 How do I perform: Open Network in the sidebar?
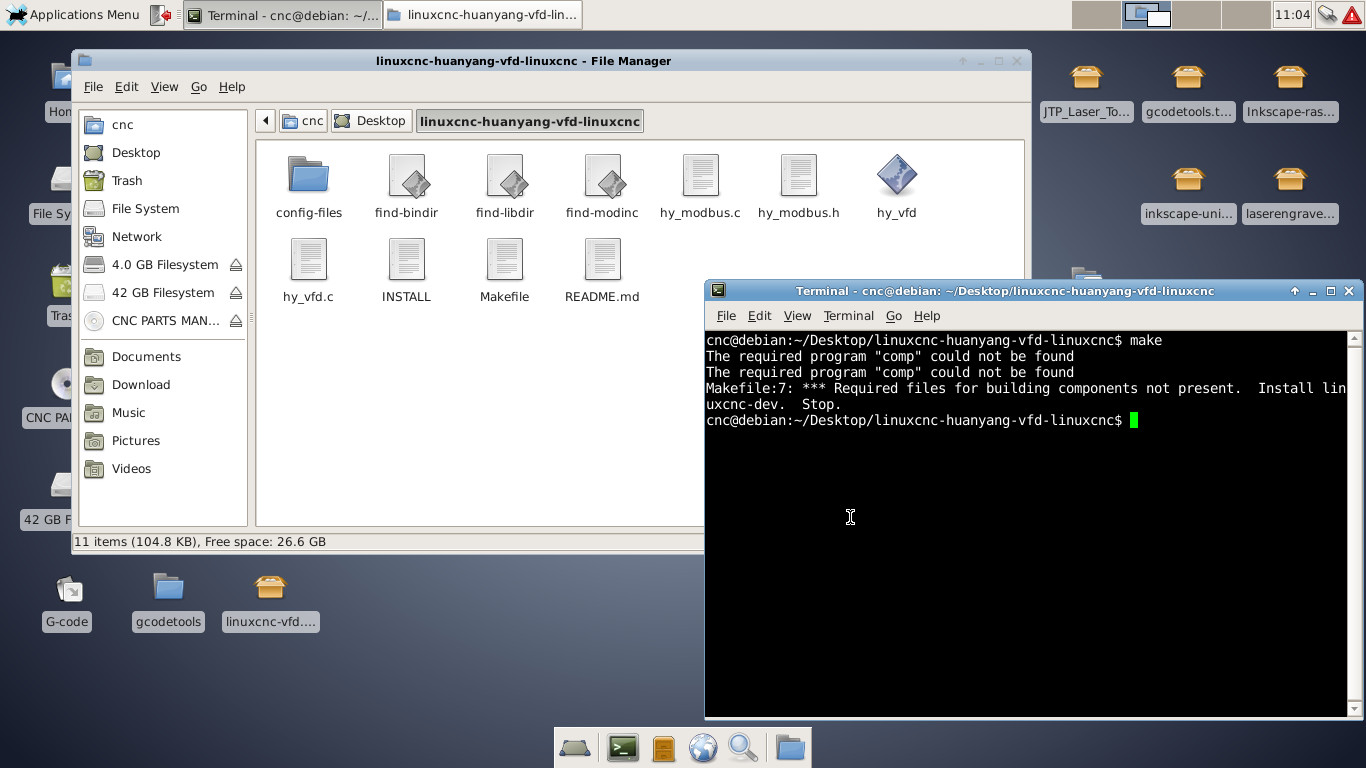(163, 237)
